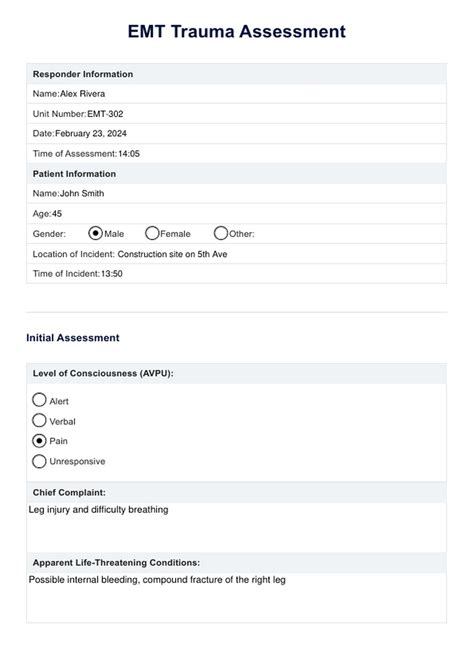Mark consciousness level as Alert
The image size is (474, 656).
point(39,400)
